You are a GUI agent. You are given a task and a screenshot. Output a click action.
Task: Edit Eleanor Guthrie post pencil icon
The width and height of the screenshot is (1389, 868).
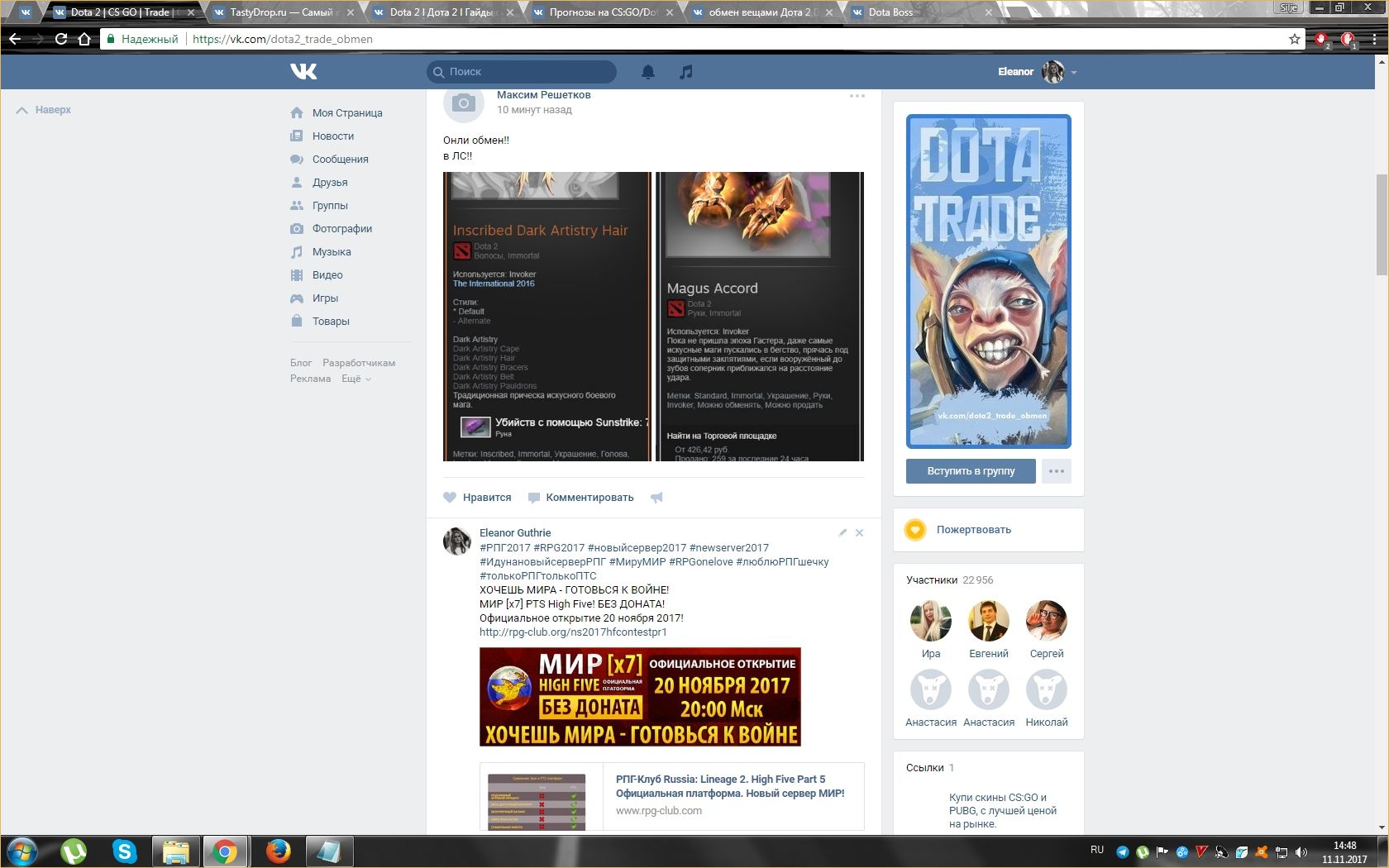click(842, 533)
